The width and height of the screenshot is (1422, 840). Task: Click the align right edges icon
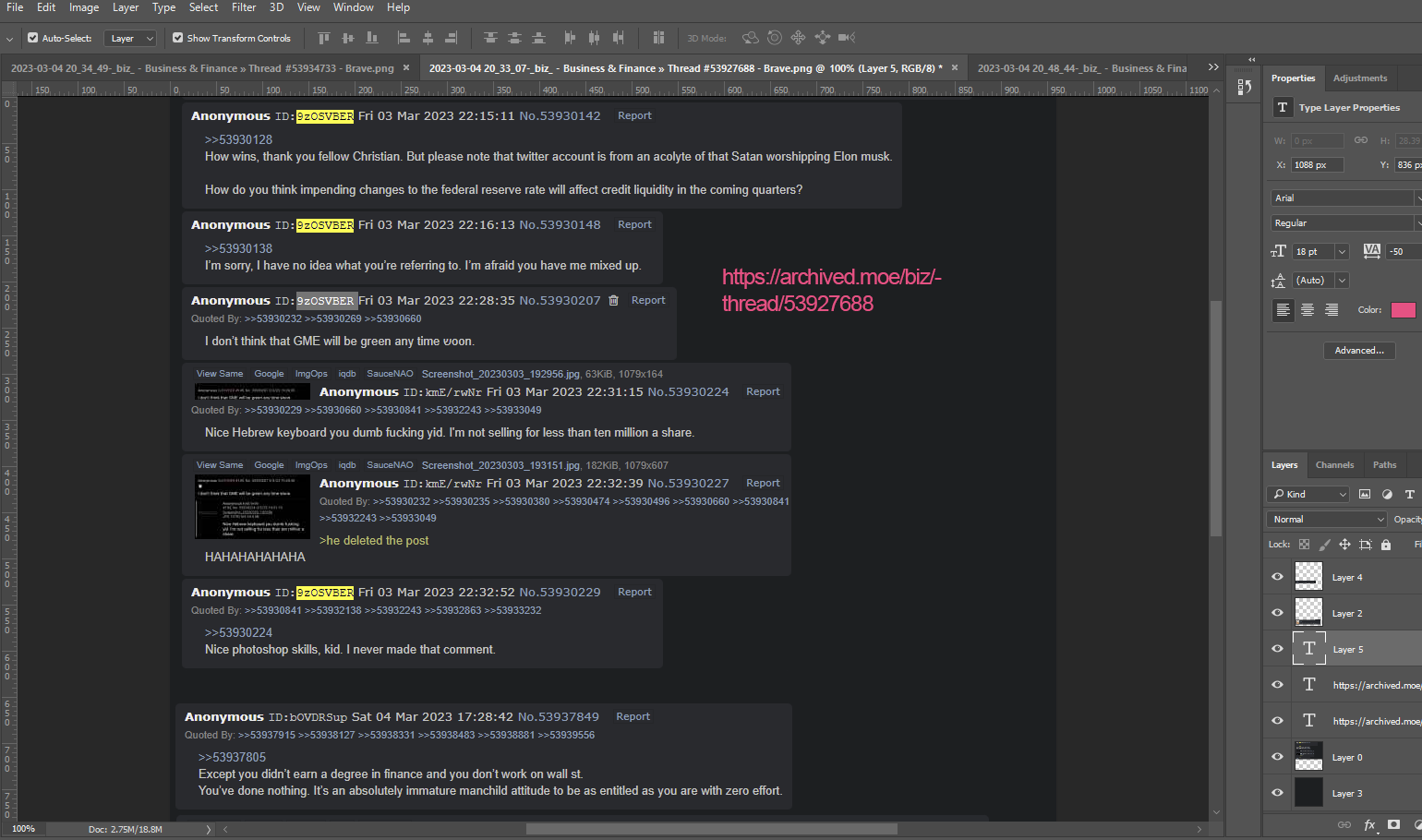[x=452, y=38]
